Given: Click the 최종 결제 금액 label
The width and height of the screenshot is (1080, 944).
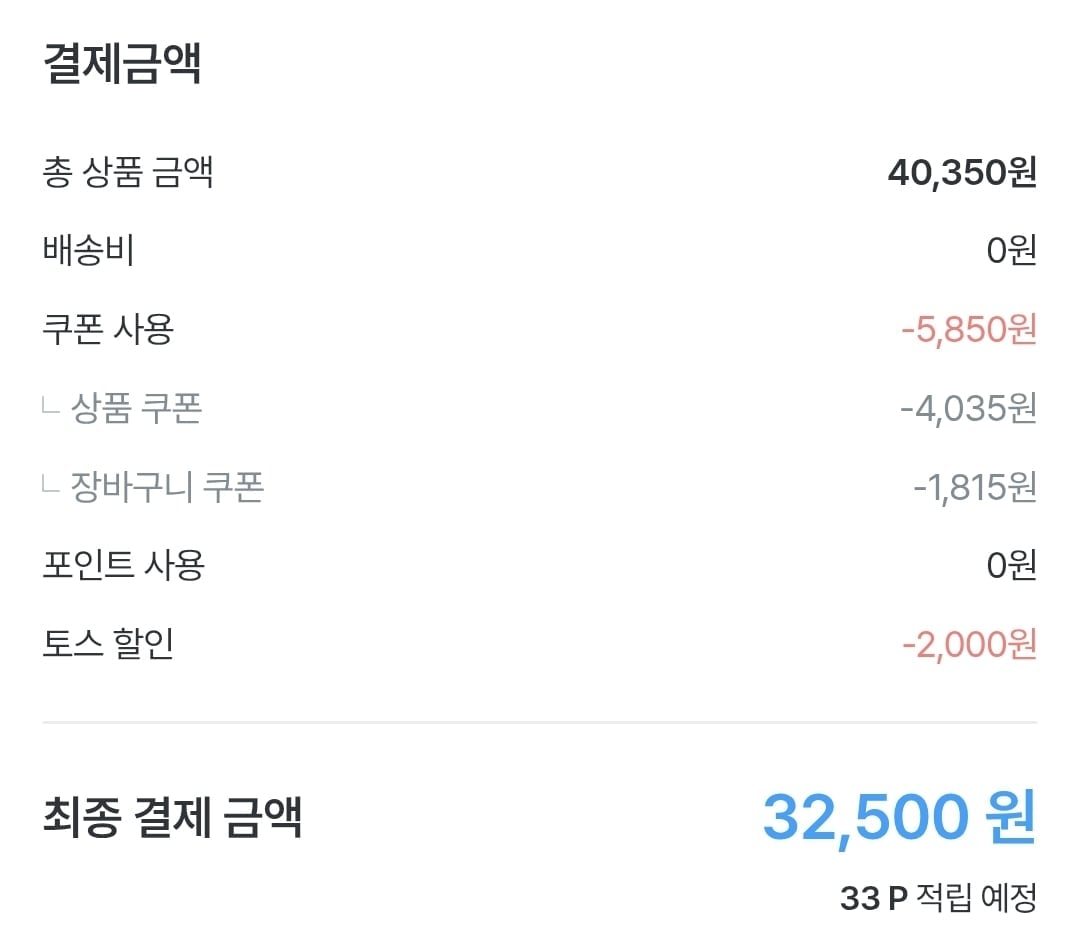Looking at the screenshot, I should click(172, 817).
